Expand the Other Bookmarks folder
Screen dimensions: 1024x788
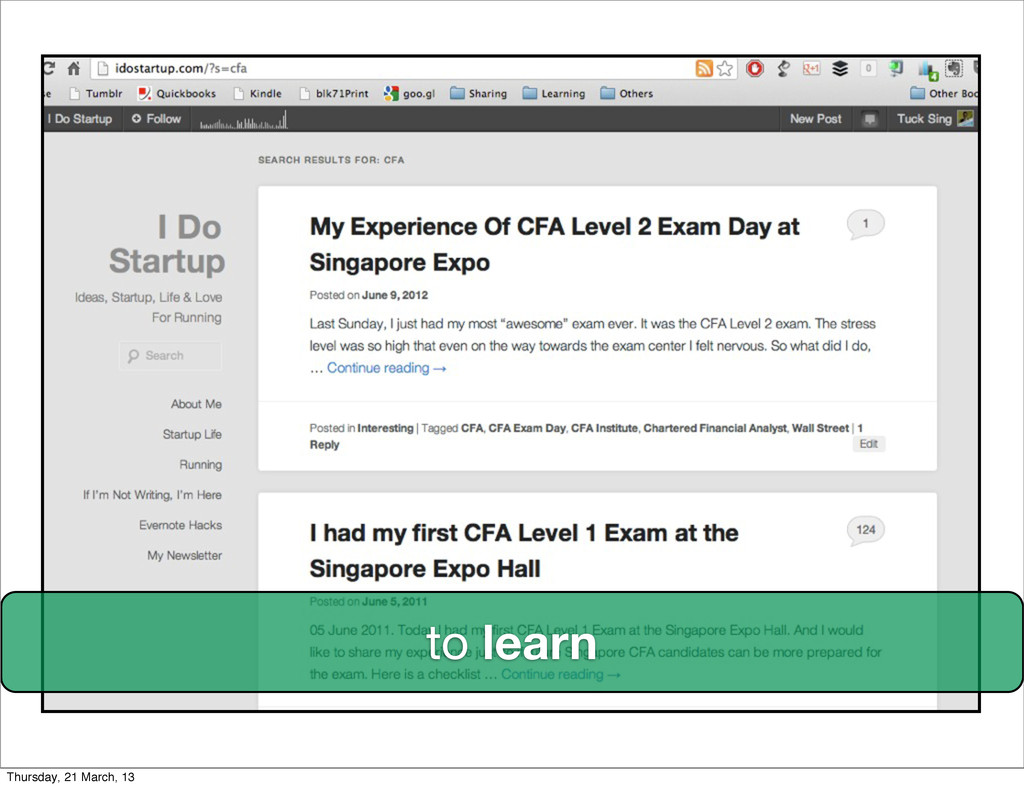pyautogui.click(x=944, y=93)
